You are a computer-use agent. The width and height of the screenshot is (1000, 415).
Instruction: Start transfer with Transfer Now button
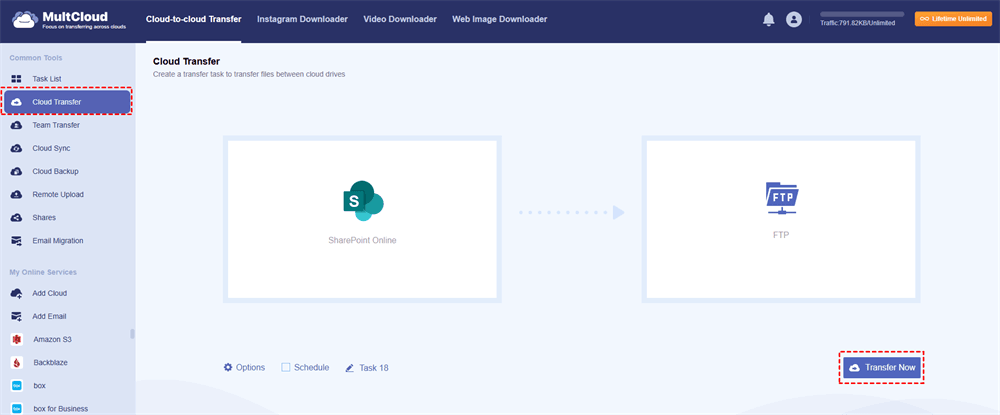(x=881, y=368)
